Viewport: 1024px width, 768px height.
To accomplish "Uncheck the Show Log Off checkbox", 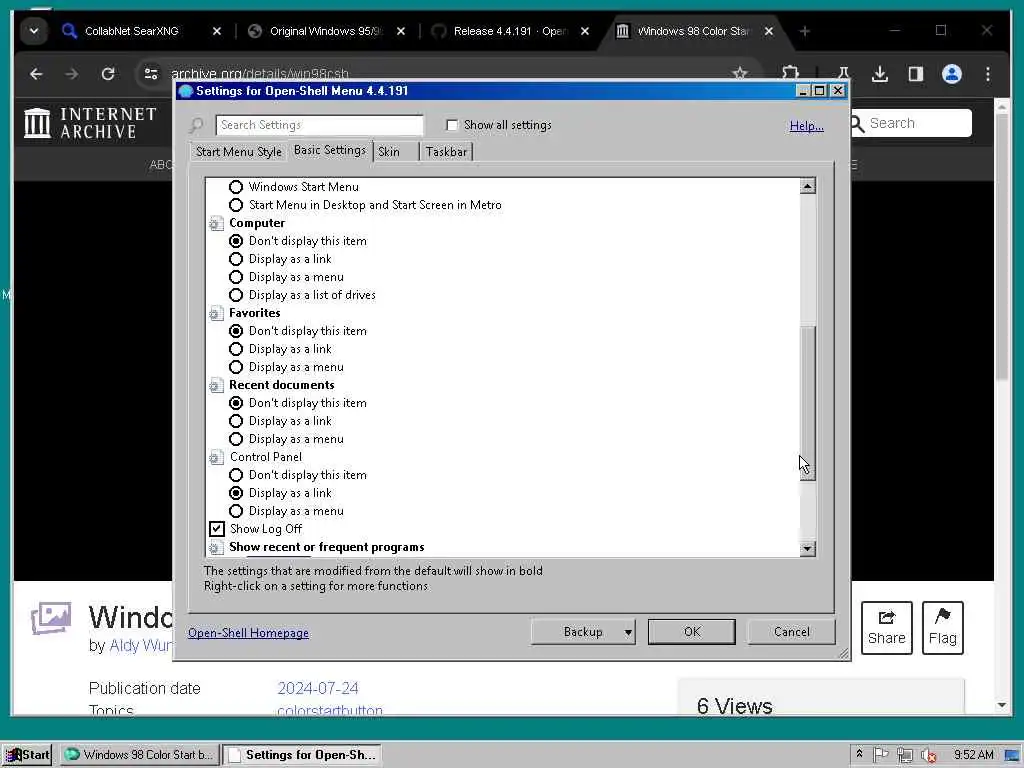I will coord(217,529).
